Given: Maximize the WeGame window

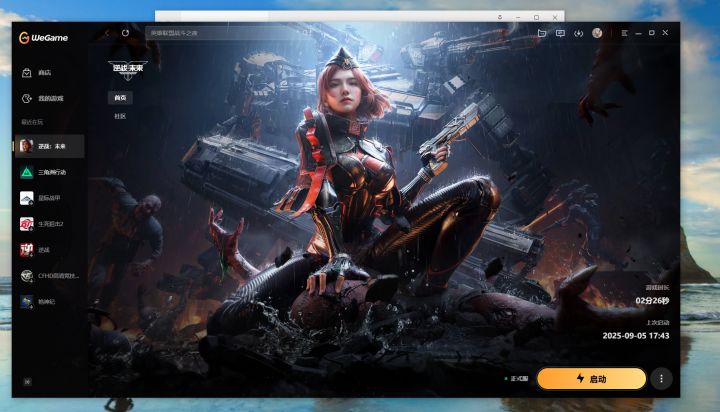Looking at the screenshot, I should pyautogui.click(x=652, y=33).
